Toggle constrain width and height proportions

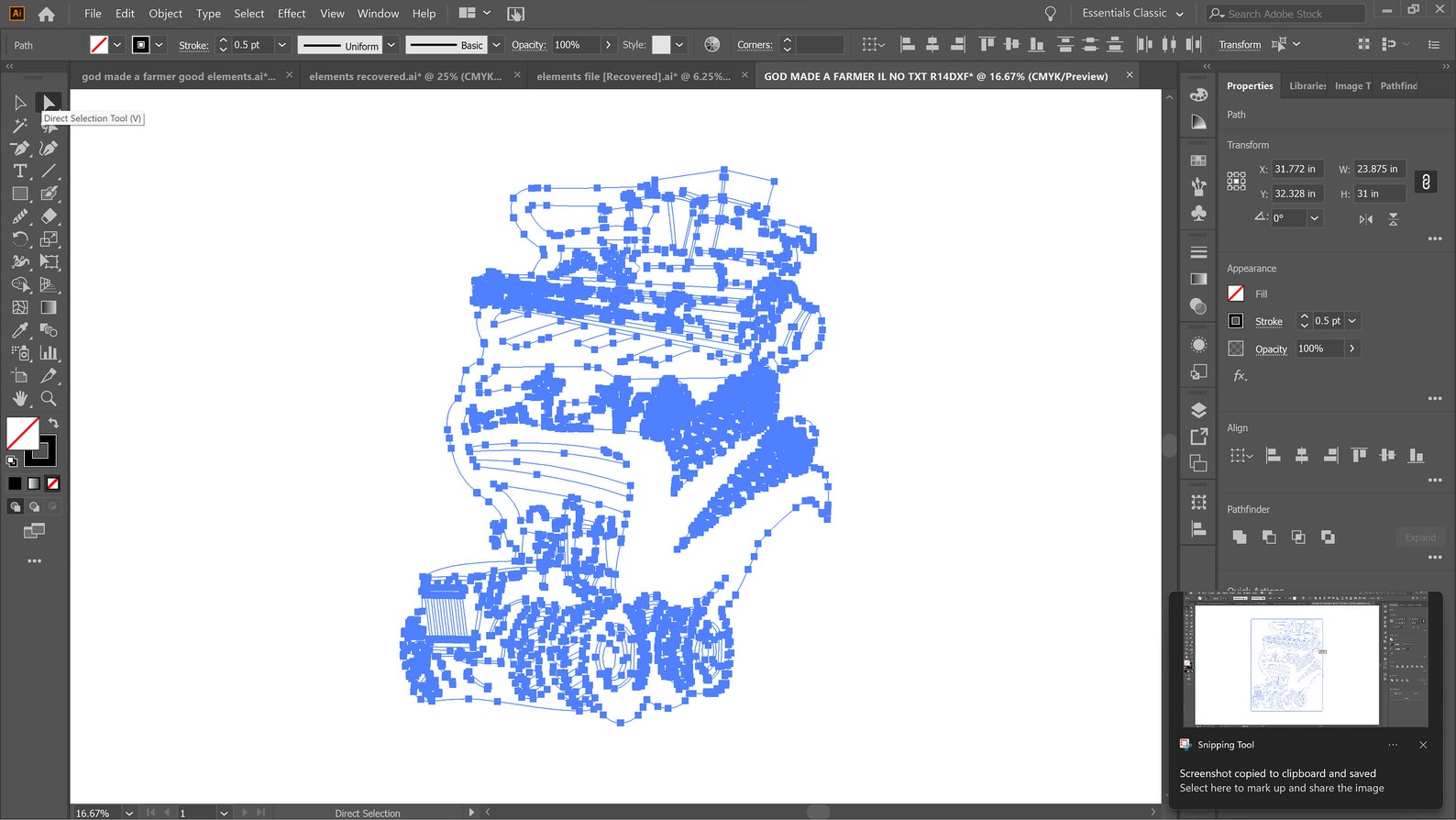click(1426, 182)
